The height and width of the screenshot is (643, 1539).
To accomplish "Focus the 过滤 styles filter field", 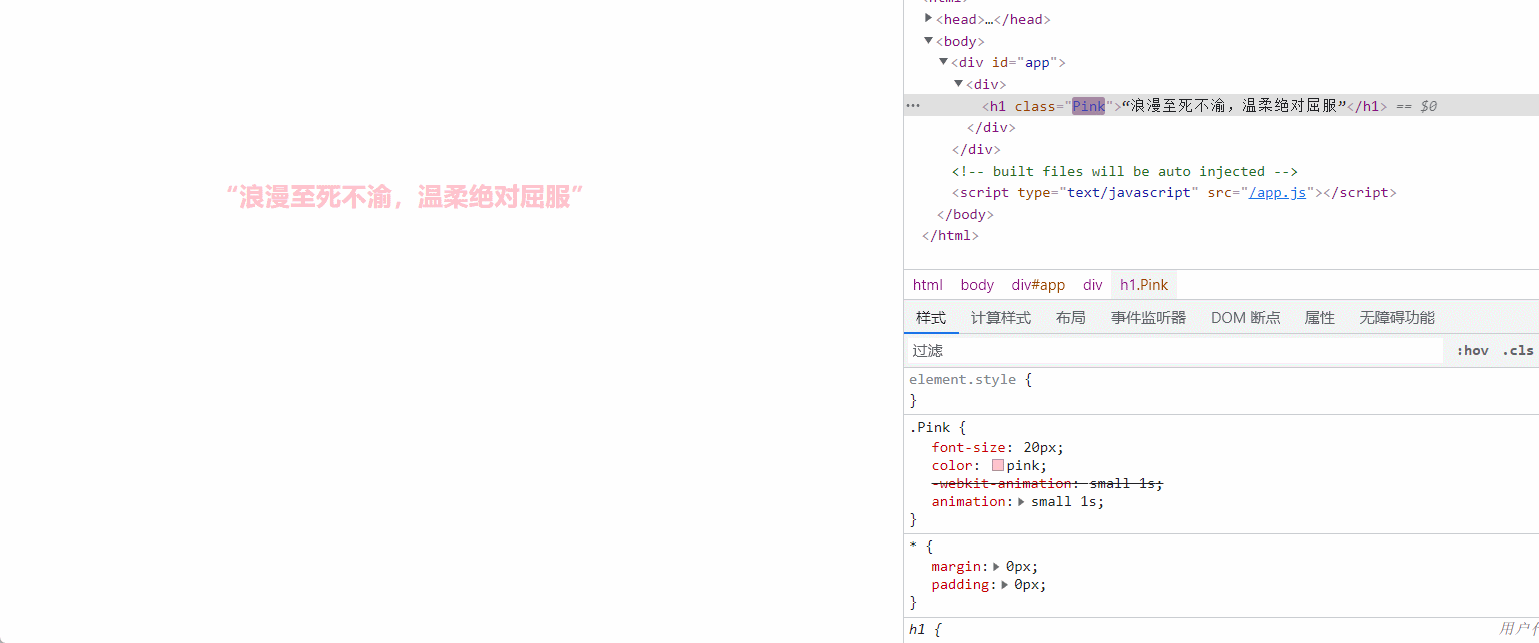I will (x=1174, y=350).
